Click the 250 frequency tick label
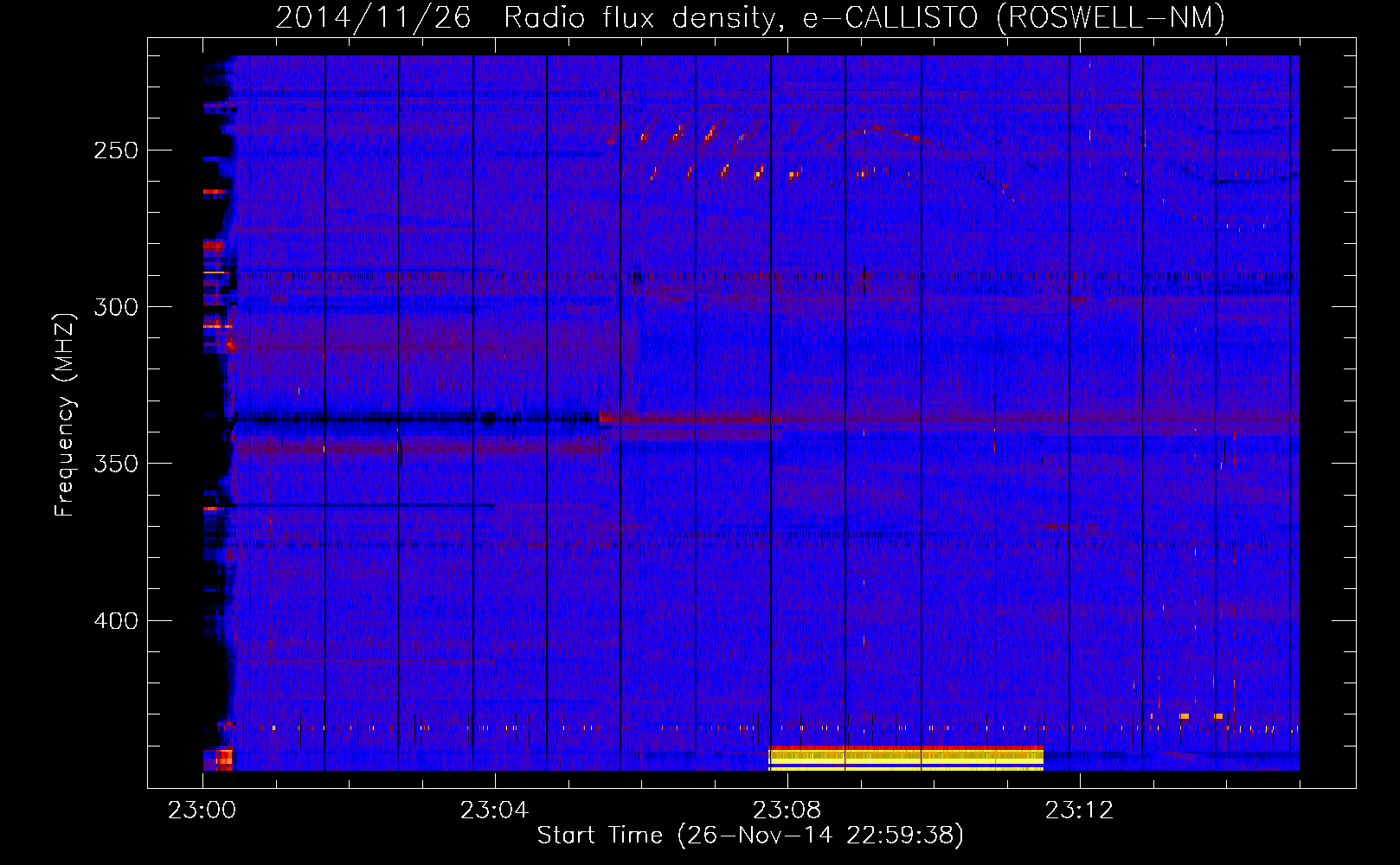This screenshot has height=865, width=1400. pyautogui.click(x=116, y=151)
